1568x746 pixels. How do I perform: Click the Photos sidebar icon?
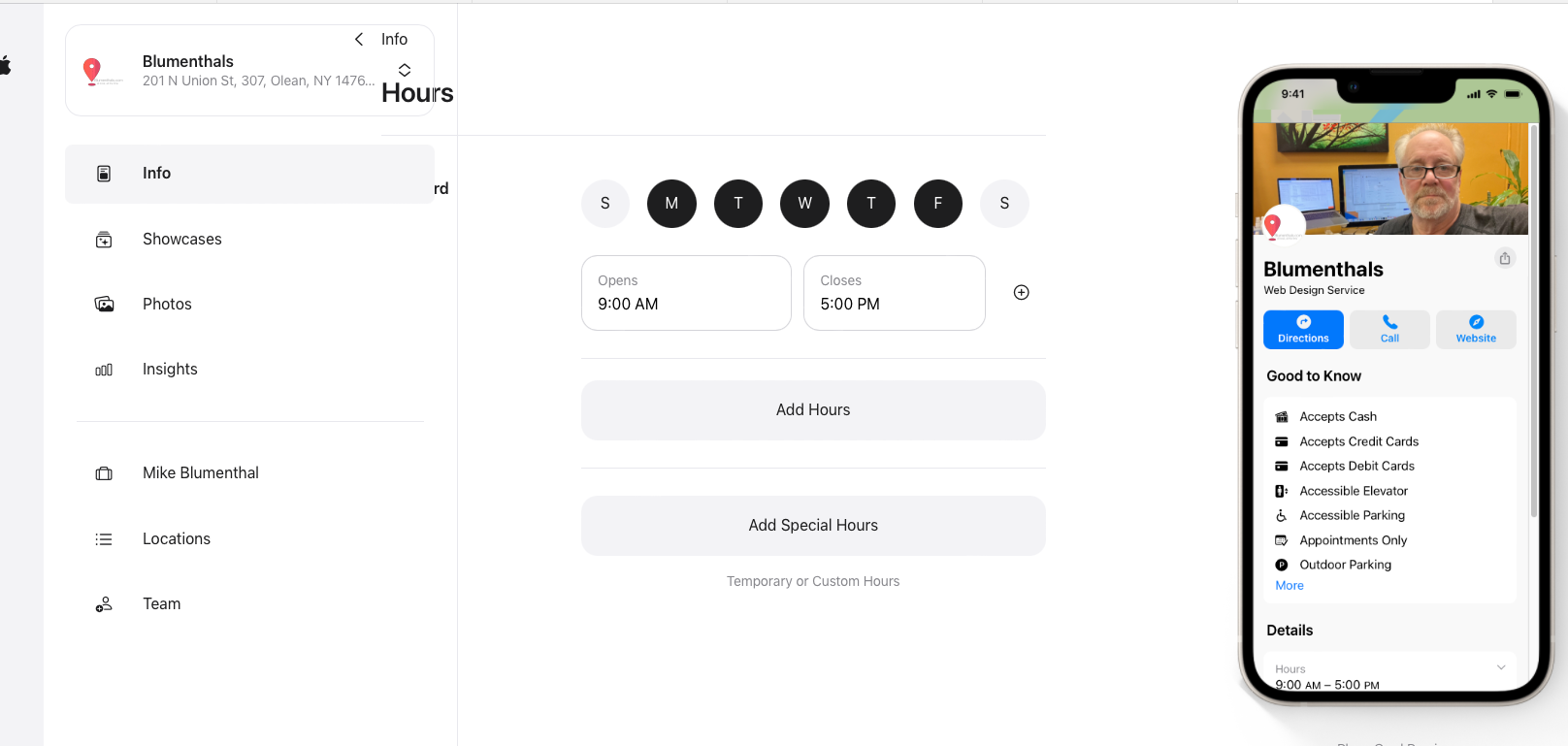(104, 305)
